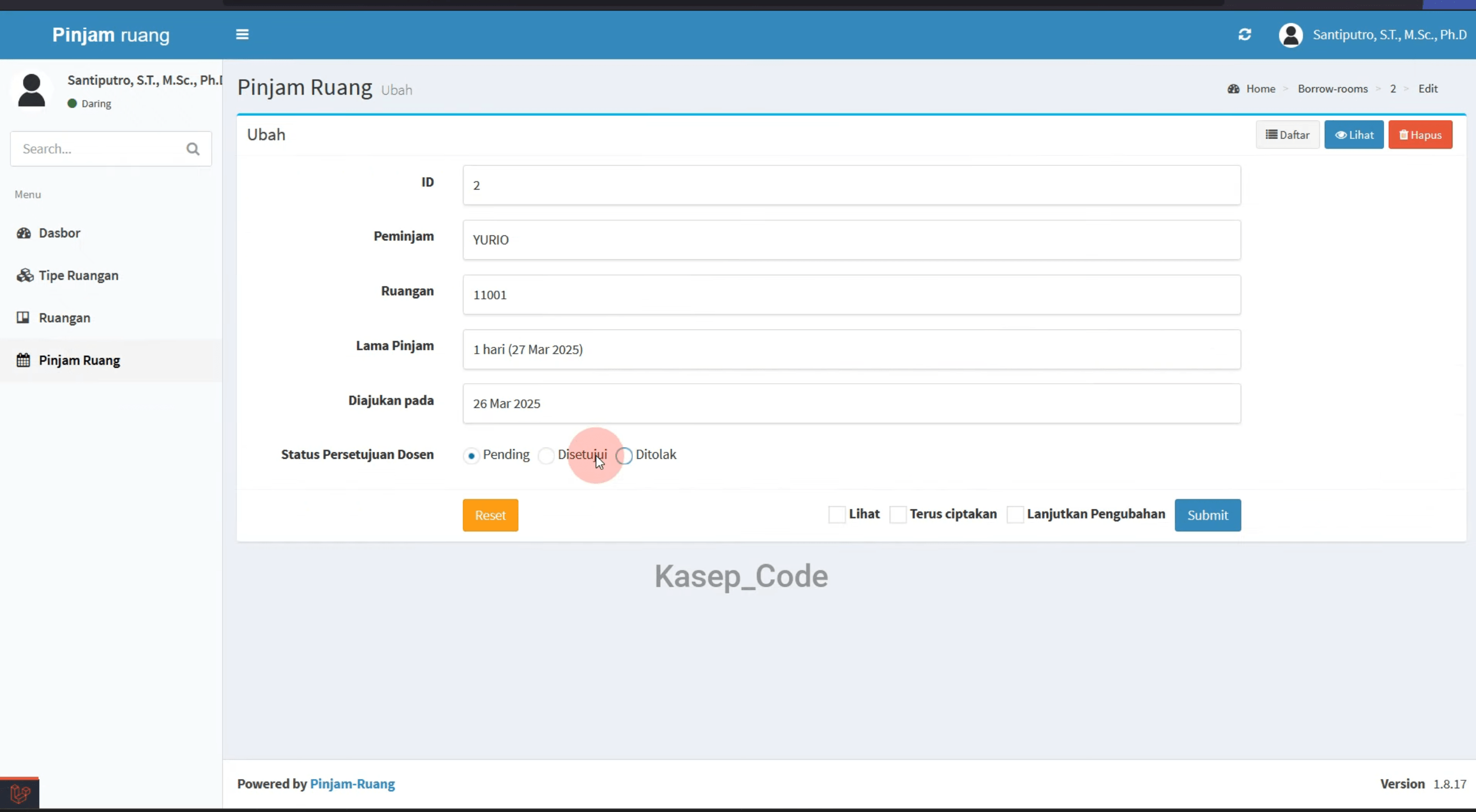Viewport: 1476px width, 812px height.
Task: Select the Ditolak radio button
Action: [x=624, y=455]
